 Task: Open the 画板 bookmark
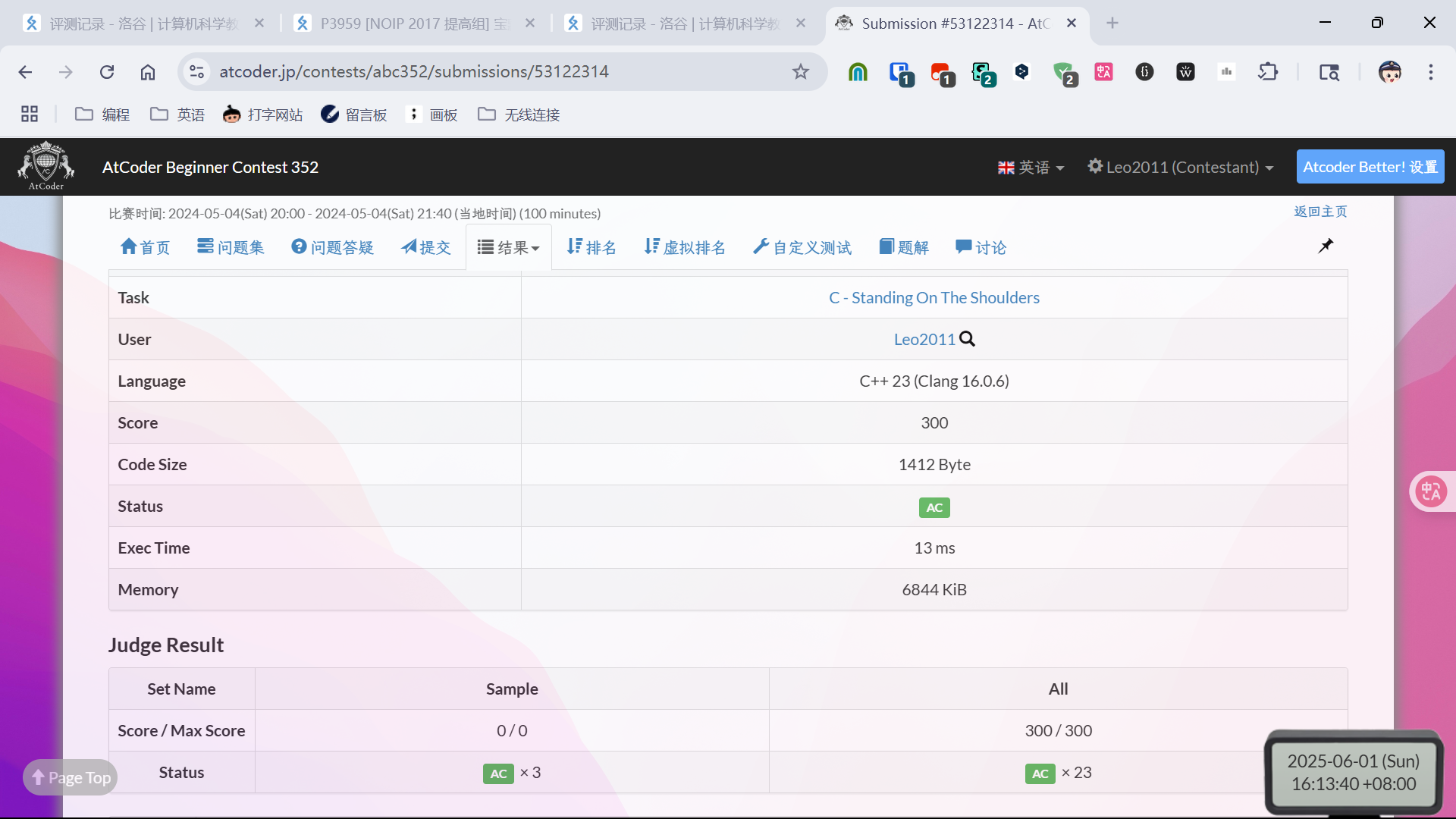(433, 115)
